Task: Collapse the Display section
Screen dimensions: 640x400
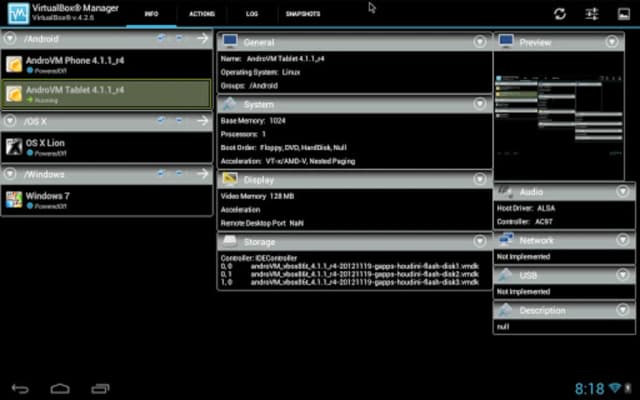Action: pyautogui.click(x=480, y=179)
